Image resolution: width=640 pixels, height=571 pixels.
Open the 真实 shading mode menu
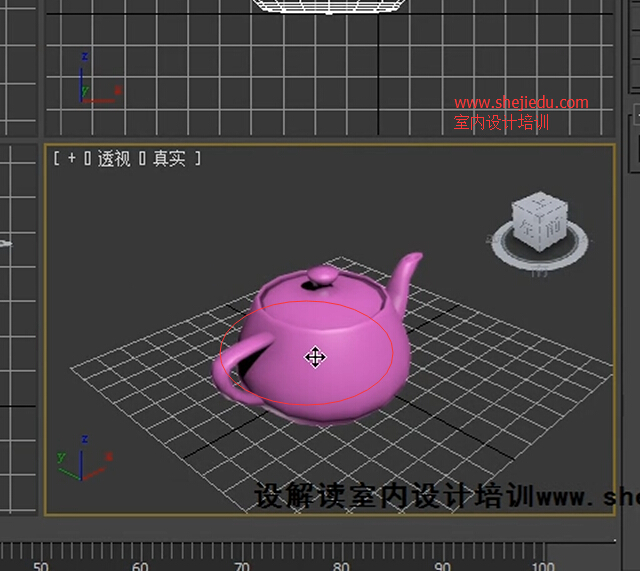169,158
